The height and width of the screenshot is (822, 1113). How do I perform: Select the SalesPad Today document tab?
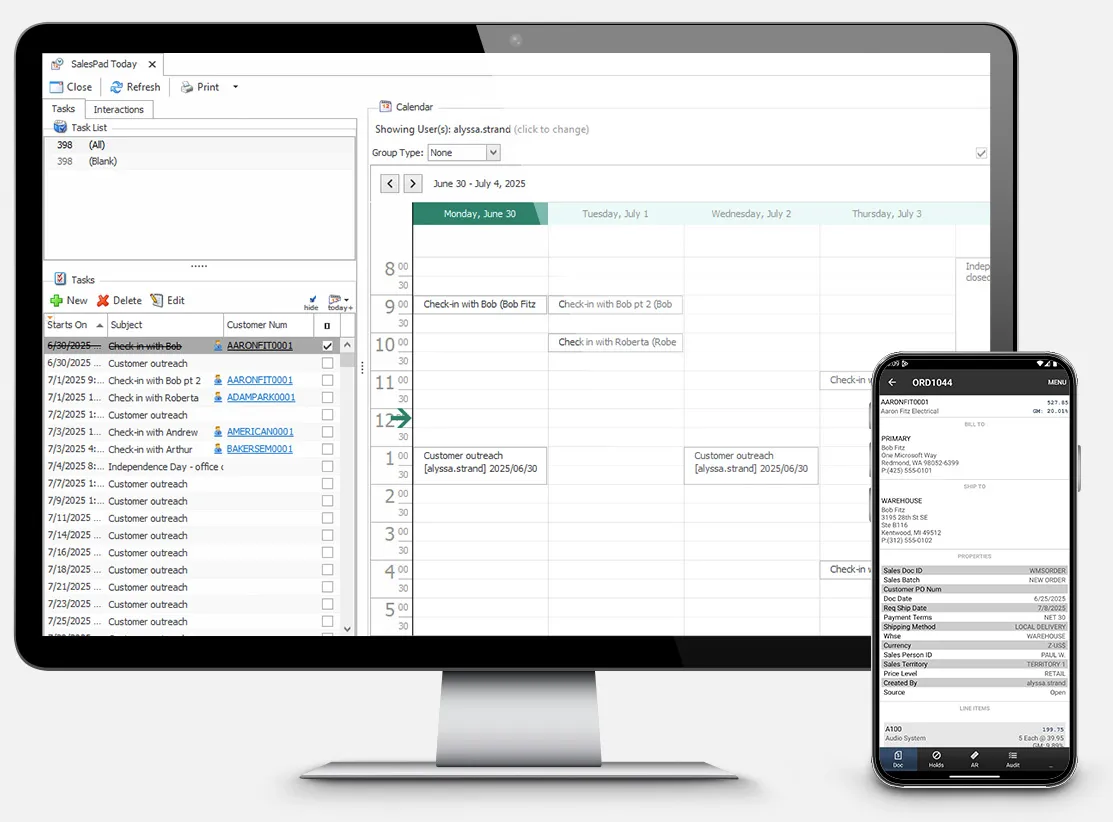pyautogui.click(x=104, y=64)
